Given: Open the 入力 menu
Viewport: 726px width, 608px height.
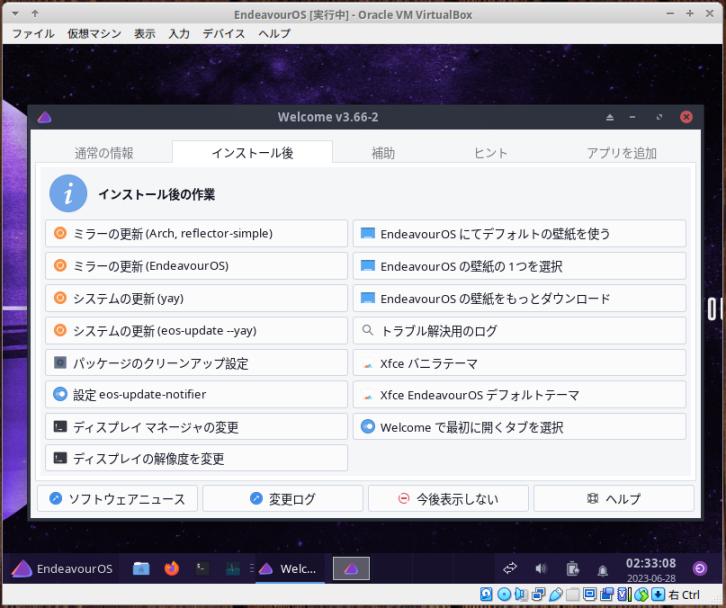Looking at the screenshot, I should [179, 33].
